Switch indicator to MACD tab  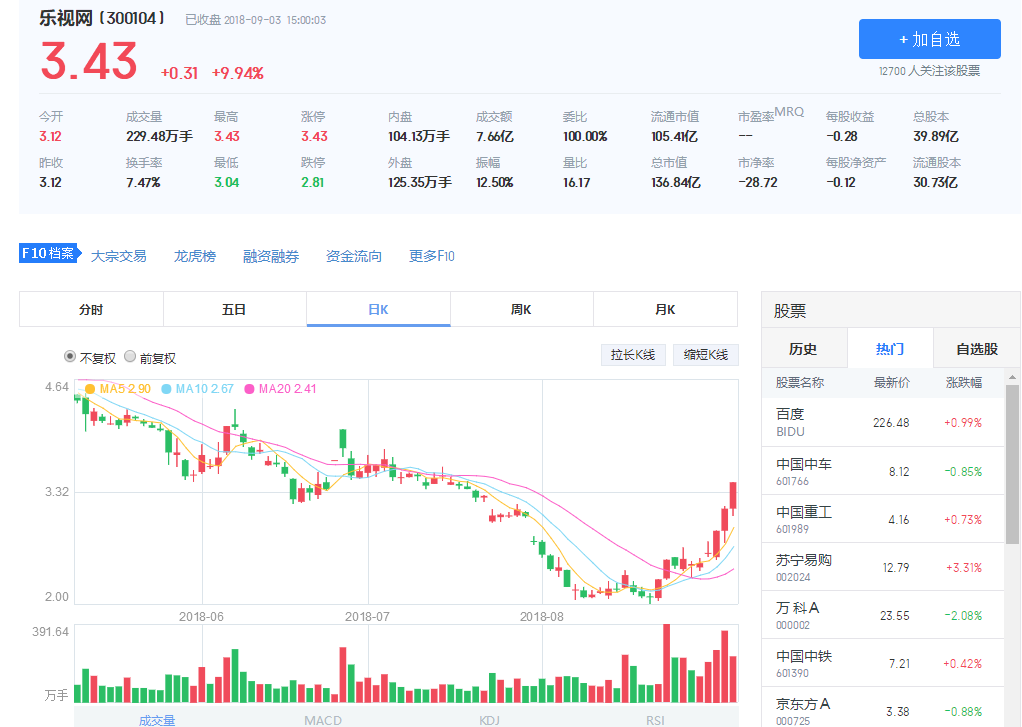tap(323, 720)
